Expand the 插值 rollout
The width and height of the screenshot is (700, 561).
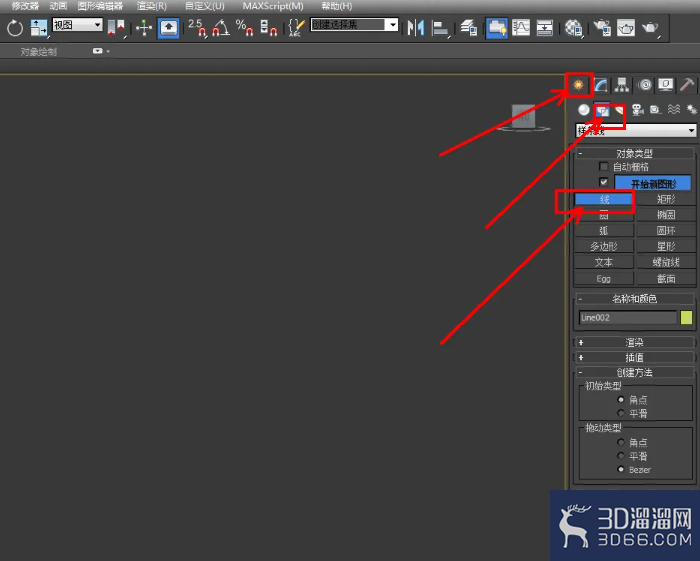(x=634, y=357)
